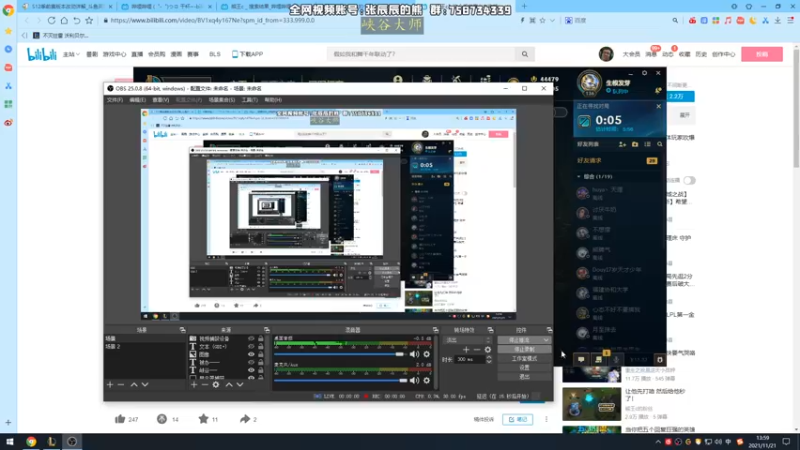
Task: Click the coin icon under video
Action: [162, 419]
